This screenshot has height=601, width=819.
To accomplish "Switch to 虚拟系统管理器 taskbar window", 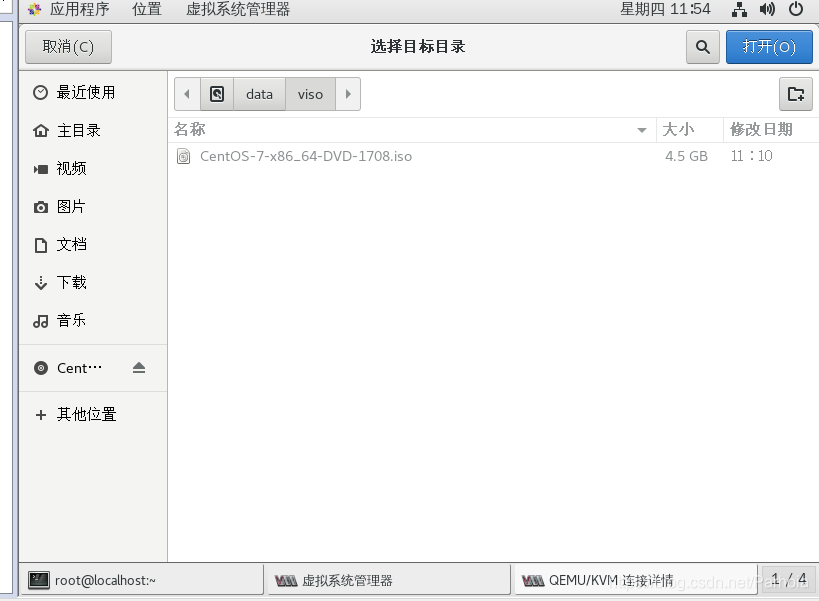I will [389, 580].
